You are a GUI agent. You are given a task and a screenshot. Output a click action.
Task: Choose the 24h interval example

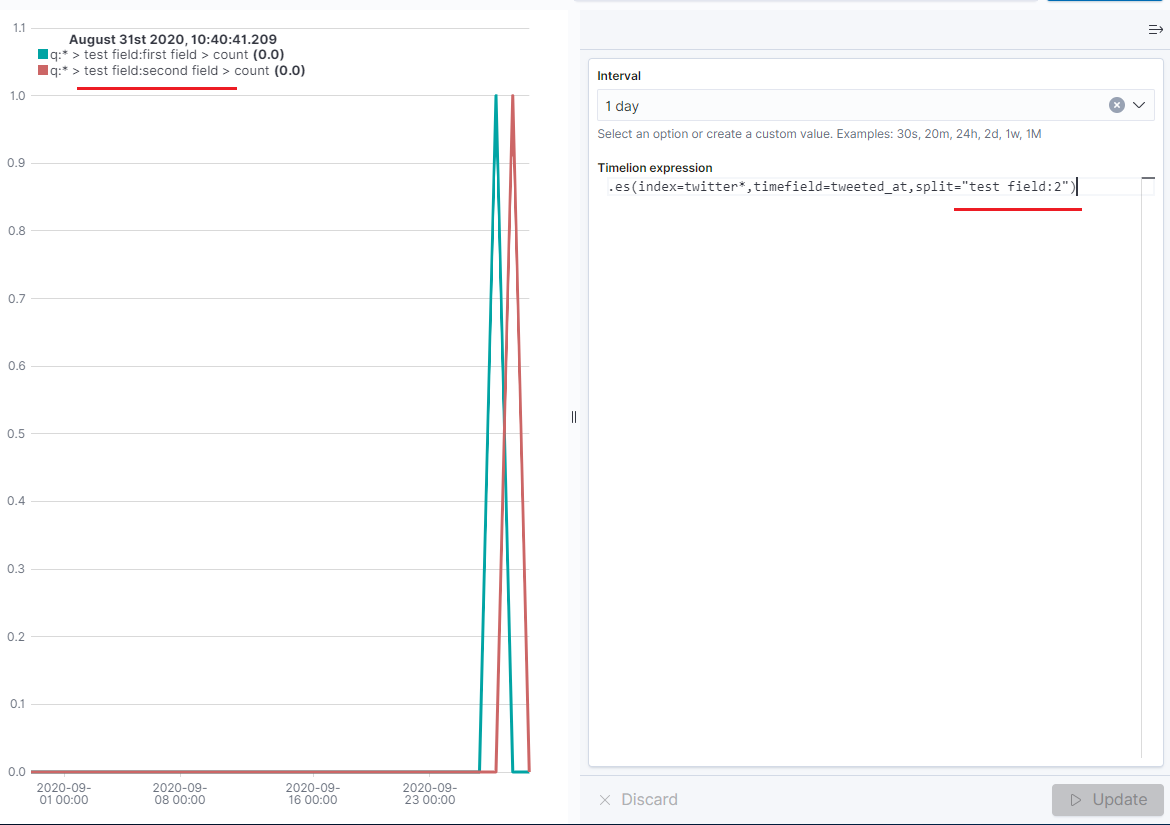pyautogui.click(x=967, y=133)
